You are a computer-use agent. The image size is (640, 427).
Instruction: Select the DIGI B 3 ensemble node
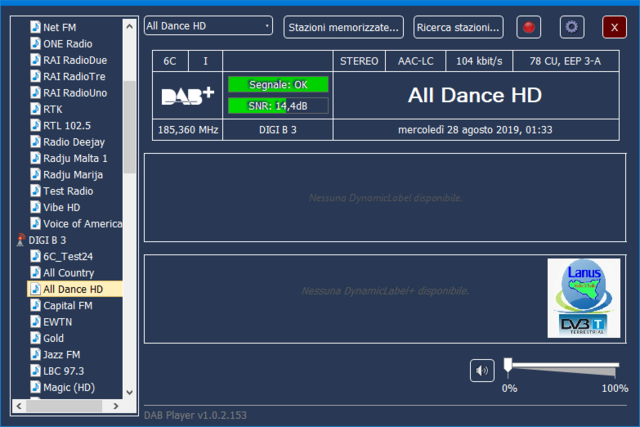pos(47,240)
